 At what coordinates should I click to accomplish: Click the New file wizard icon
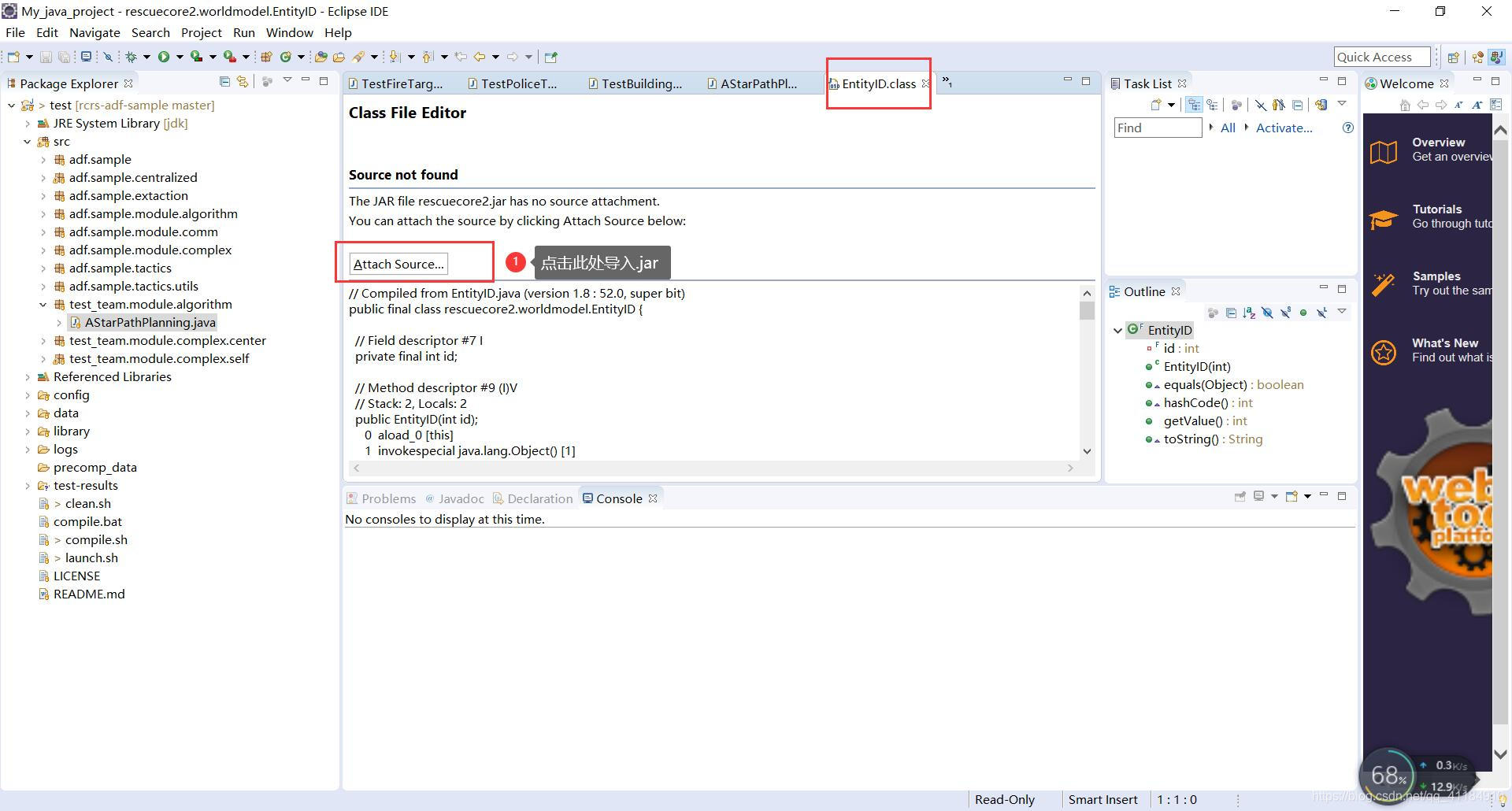coord(13,57)
